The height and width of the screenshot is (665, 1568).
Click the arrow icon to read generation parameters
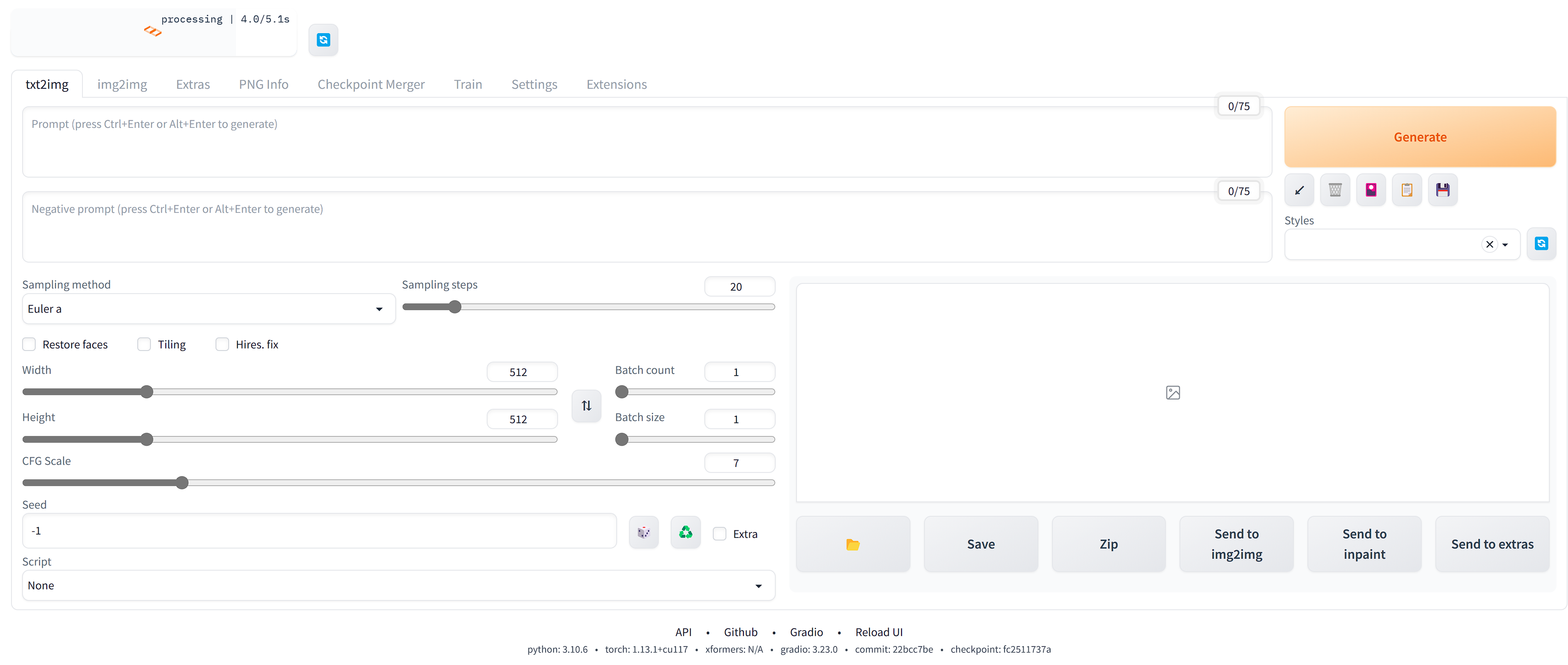pyautogui.click(x=1299, y=190)
